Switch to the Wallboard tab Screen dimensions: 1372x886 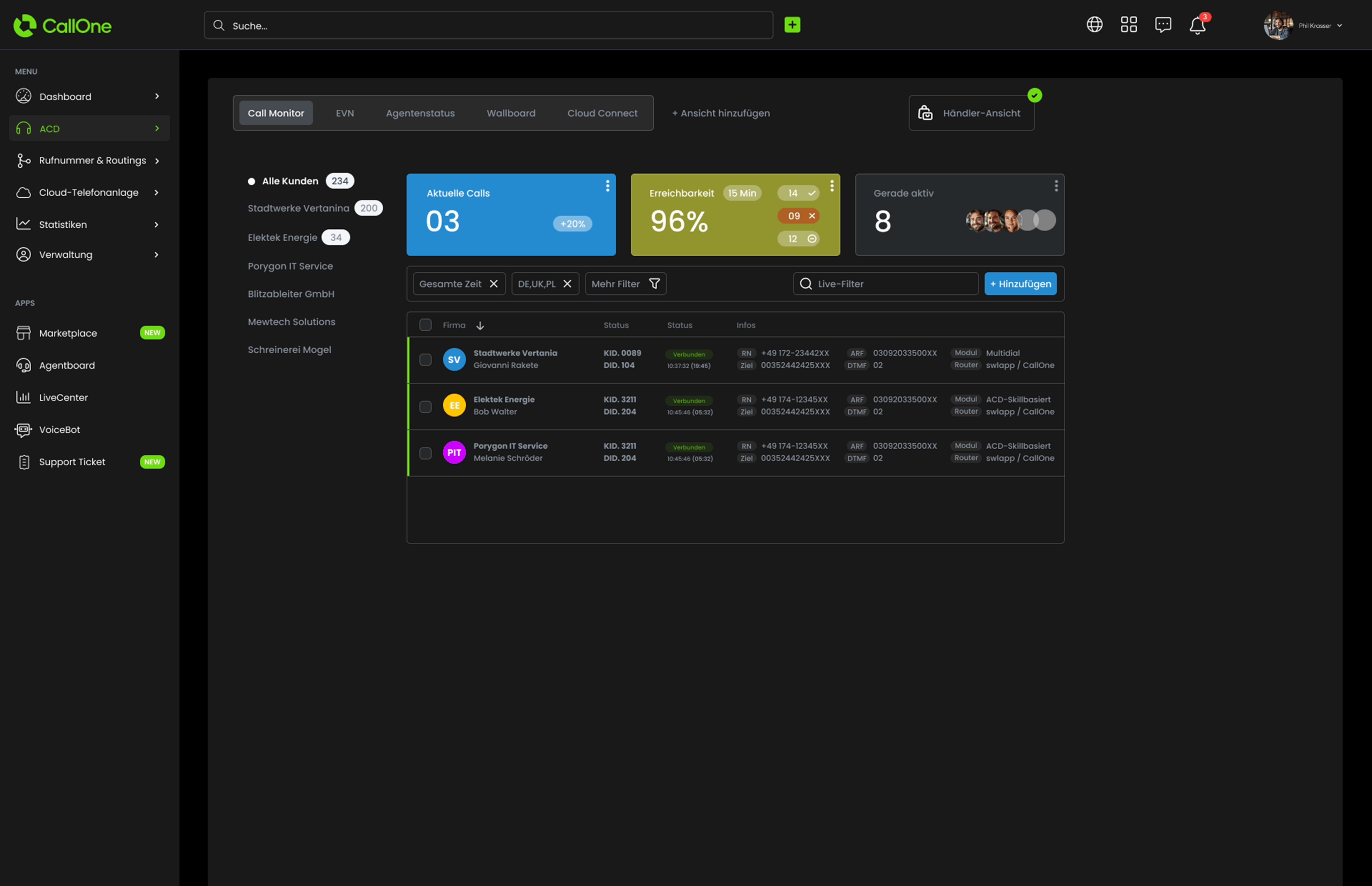click(x=511, y=113)
